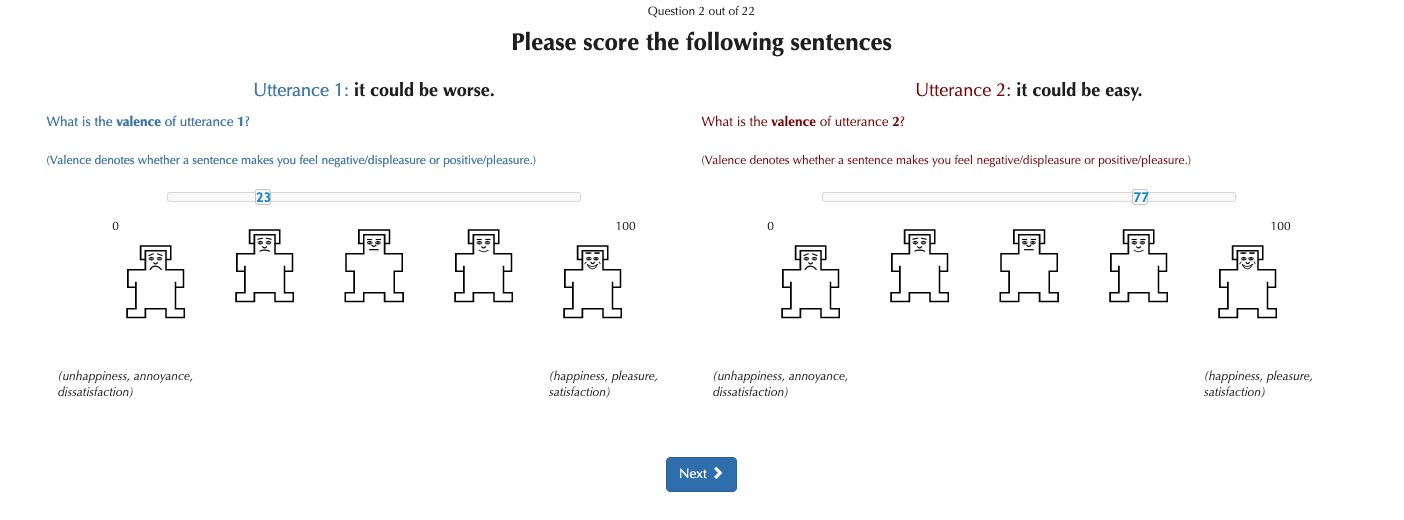Click the 100 label of utterance 1 scale

pos(625,226)
